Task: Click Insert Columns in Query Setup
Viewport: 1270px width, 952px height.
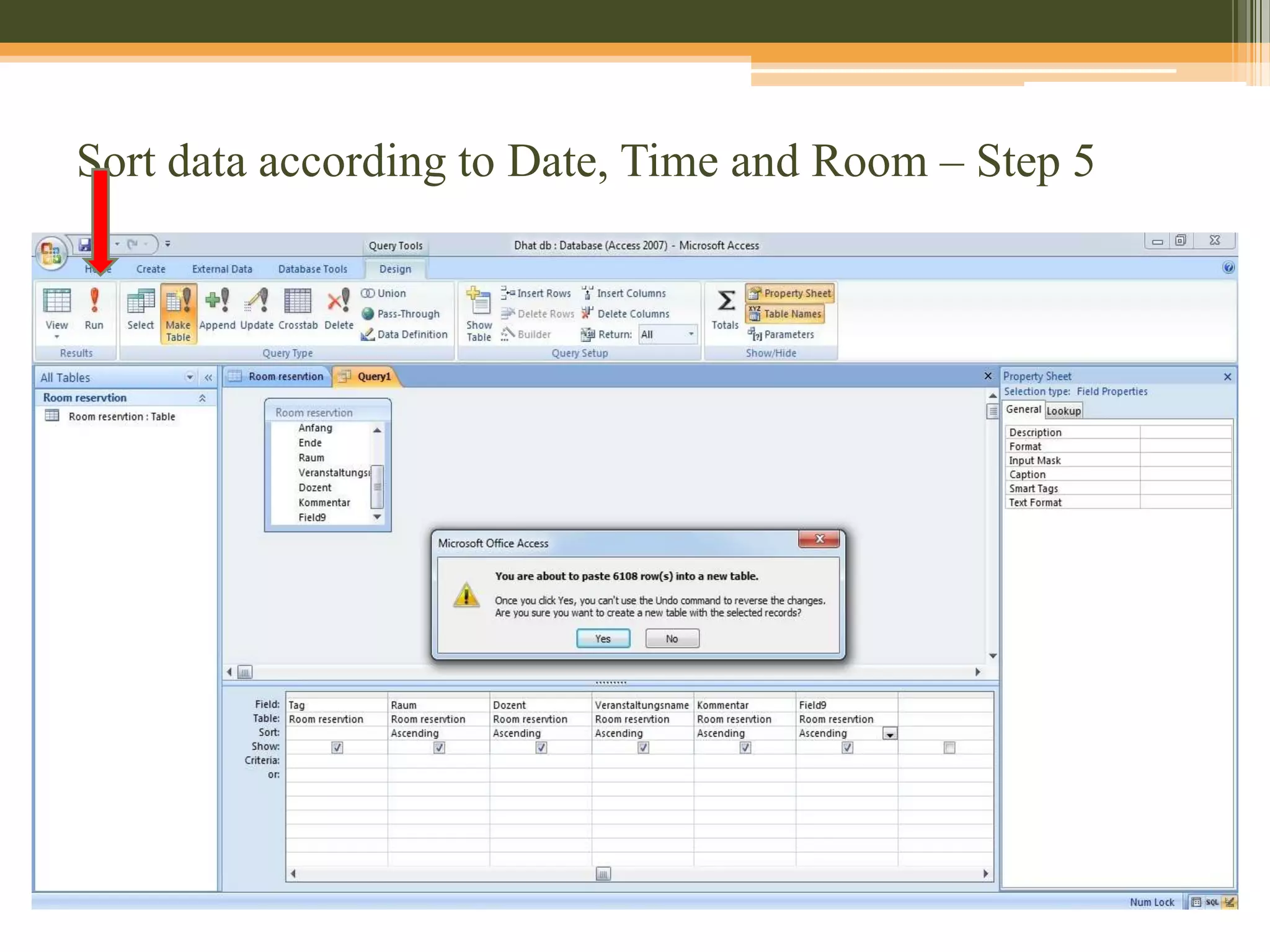Action: tap(623, 293)
